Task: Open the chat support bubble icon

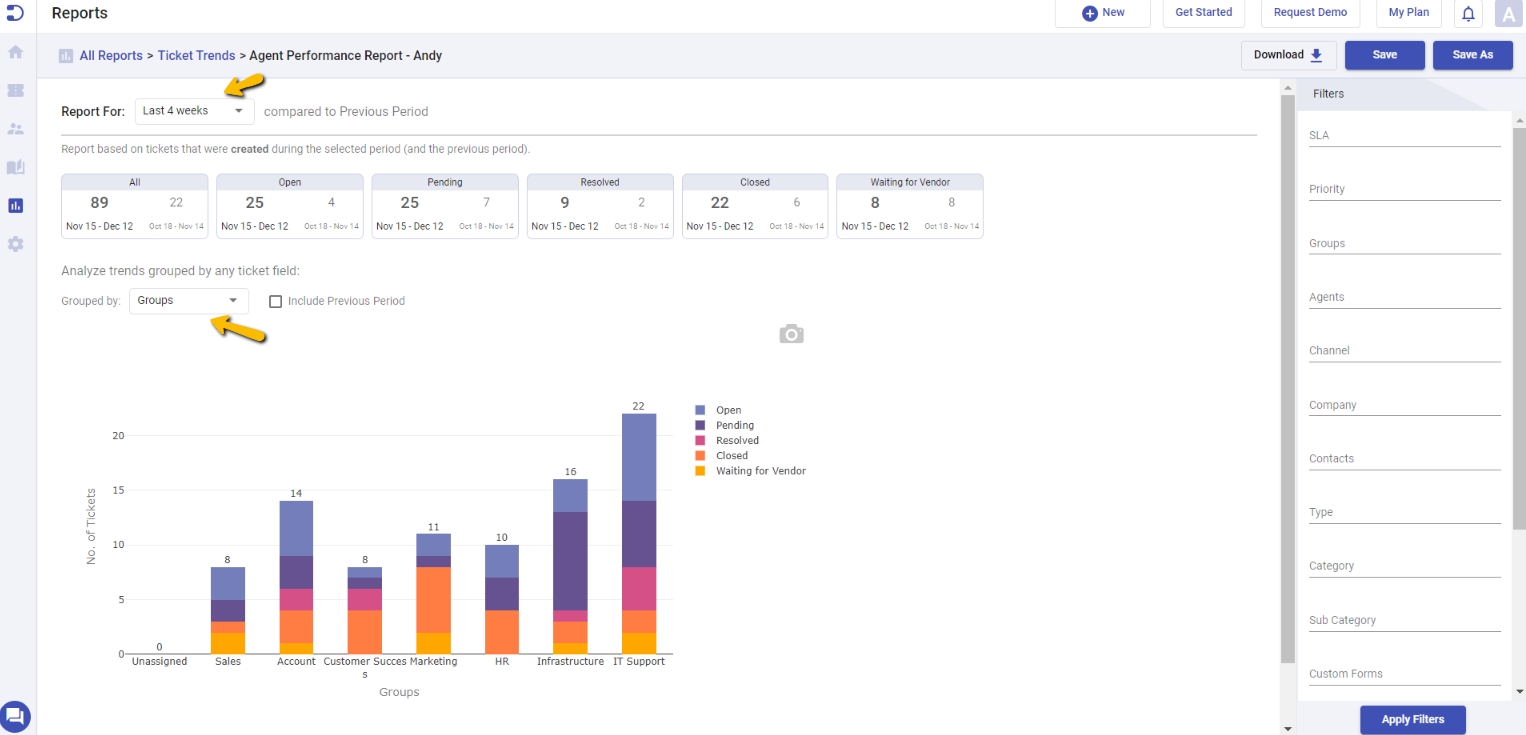Action: click(x=15, y=716)
